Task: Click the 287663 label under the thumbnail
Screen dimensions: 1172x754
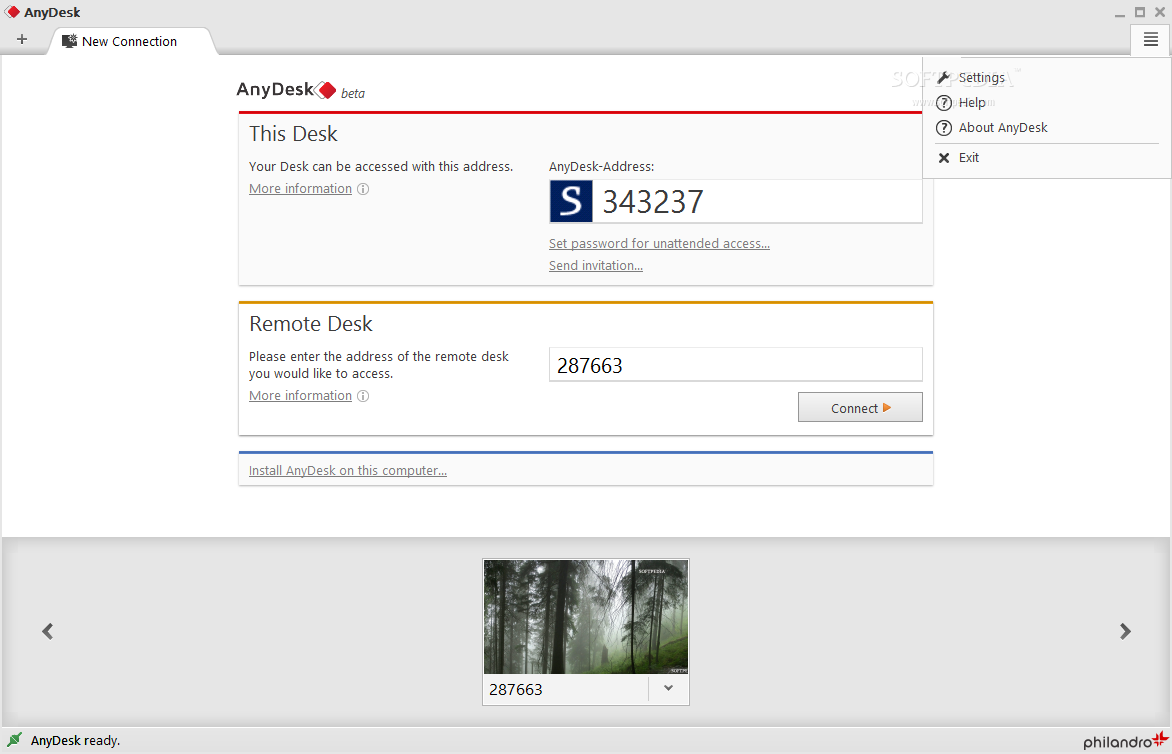Action: pos(516,689)
